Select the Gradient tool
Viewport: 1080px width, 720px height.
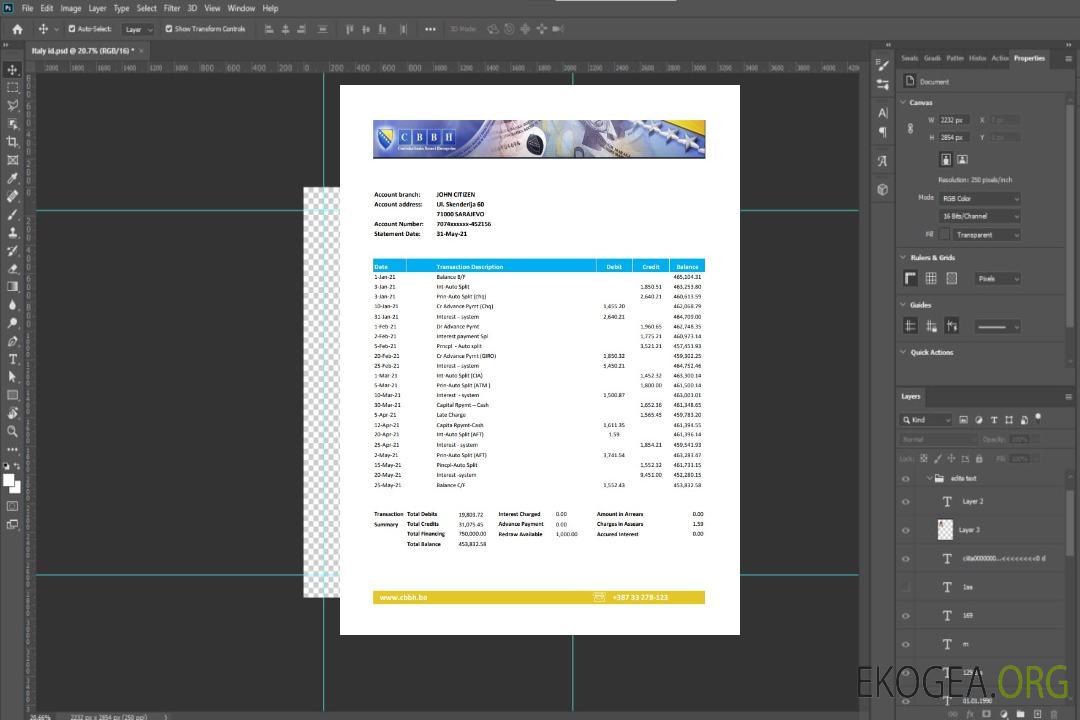[x=12, y=287]
